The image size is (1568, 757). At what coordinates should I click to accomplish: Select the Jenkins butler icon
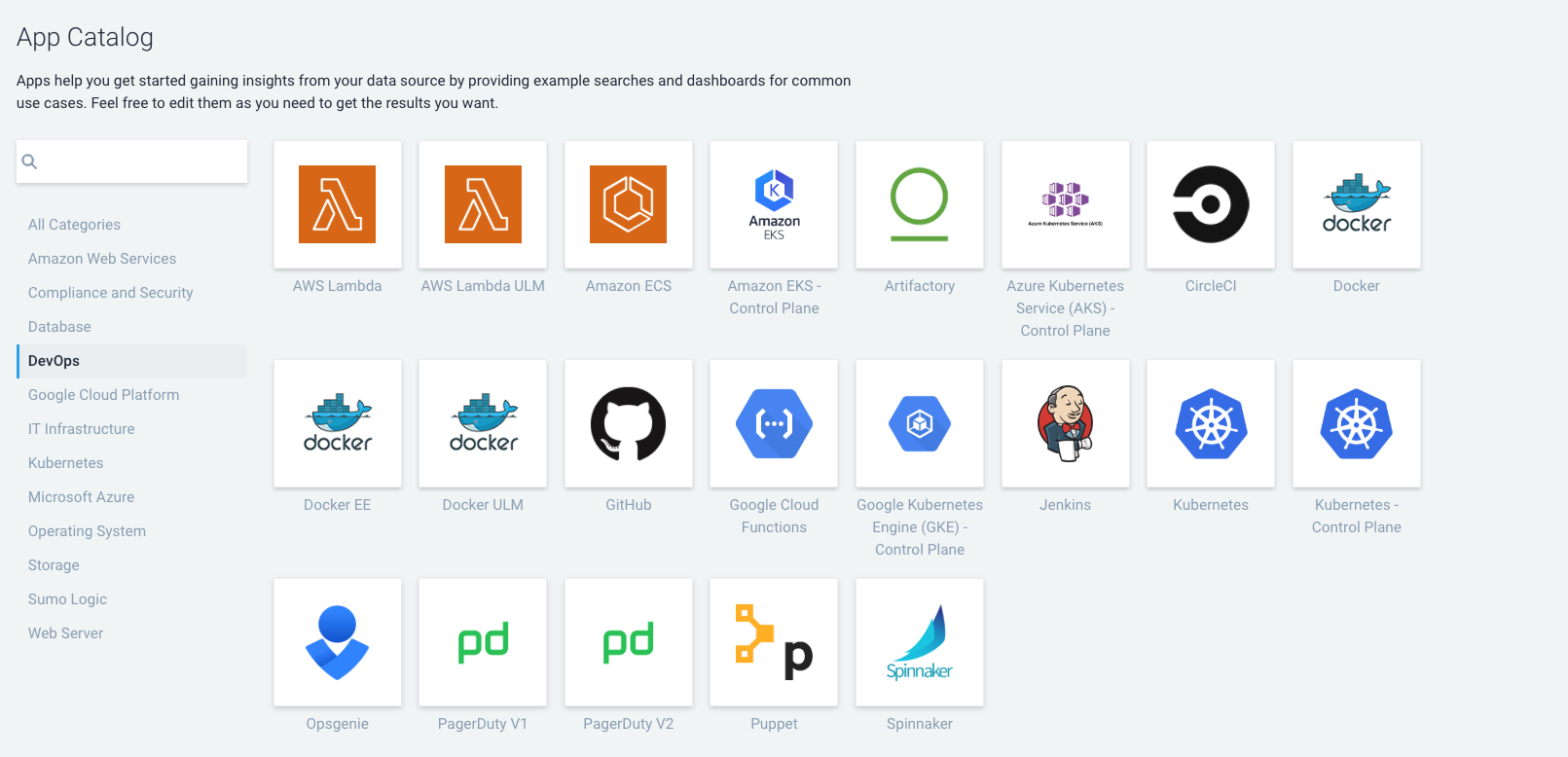pyautogui.click(x=1066, y=423)
